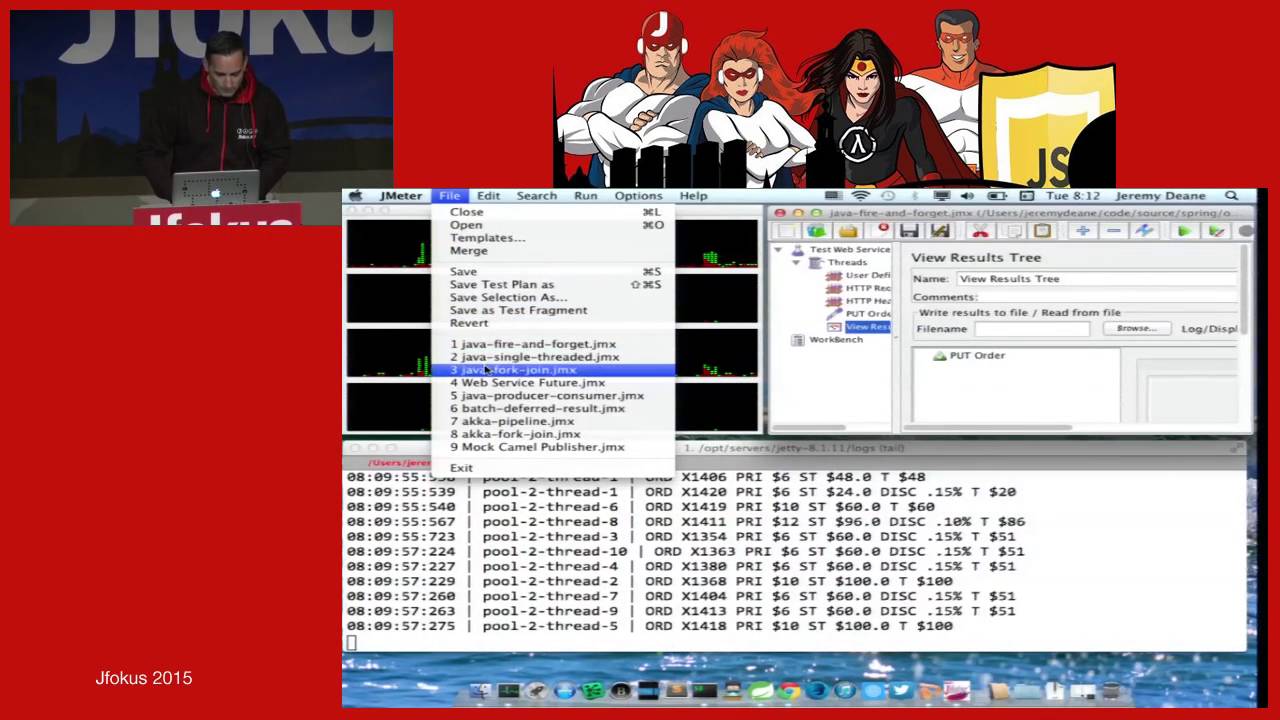Choose Save as Test Fragment
1280x720 pixels.
pyautogui.click(x=553, y=311)
